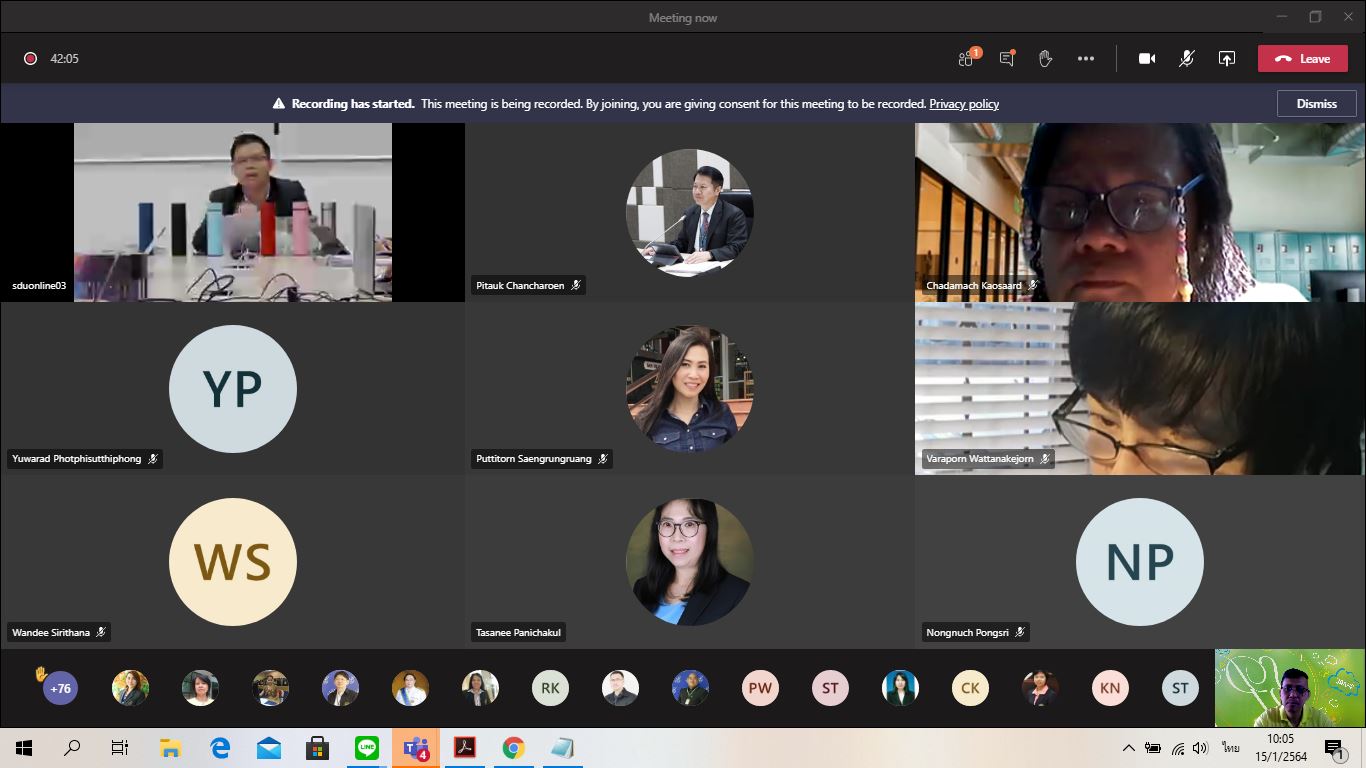This screenshot has height=768, width=1366.
Task: Dismiss the recording notification banner
Action: (x=1316, y=103)
